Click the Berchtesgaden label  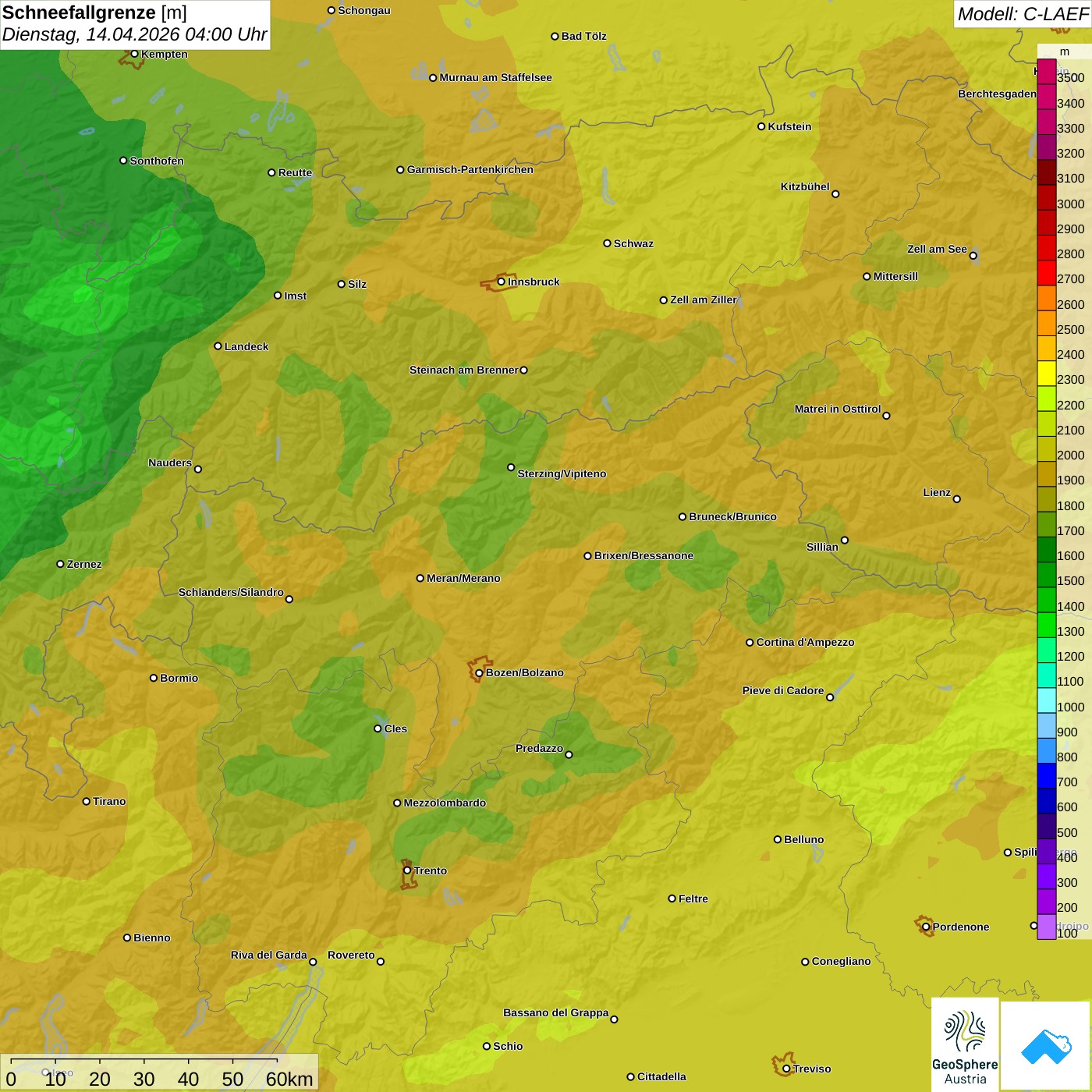[998, 94]
